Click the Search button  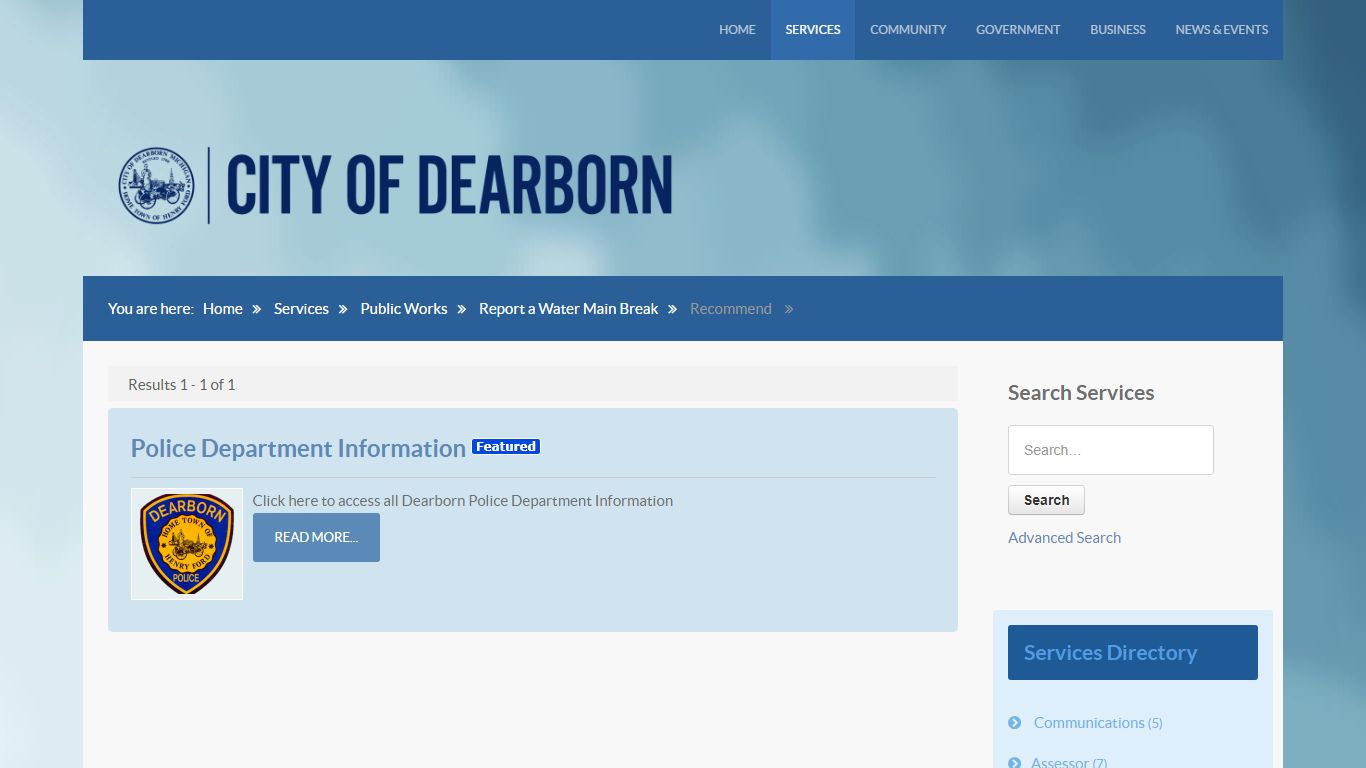[1046, 500]
